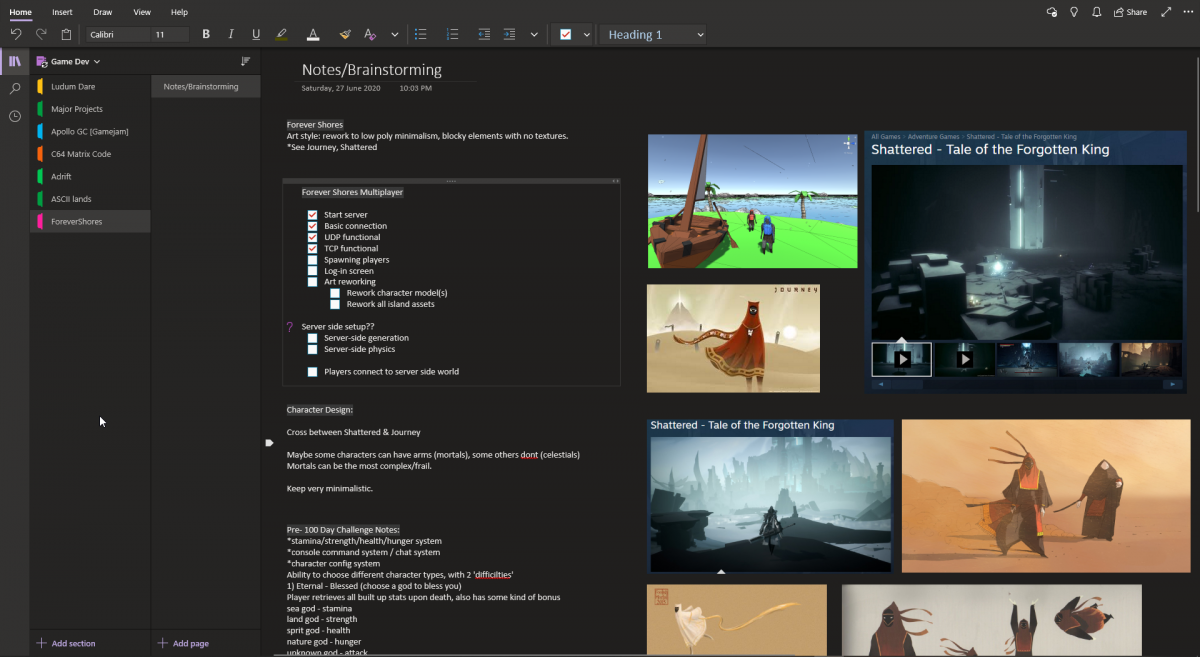
Task: Open the recent notes clock icon
Action: (15, 116)
